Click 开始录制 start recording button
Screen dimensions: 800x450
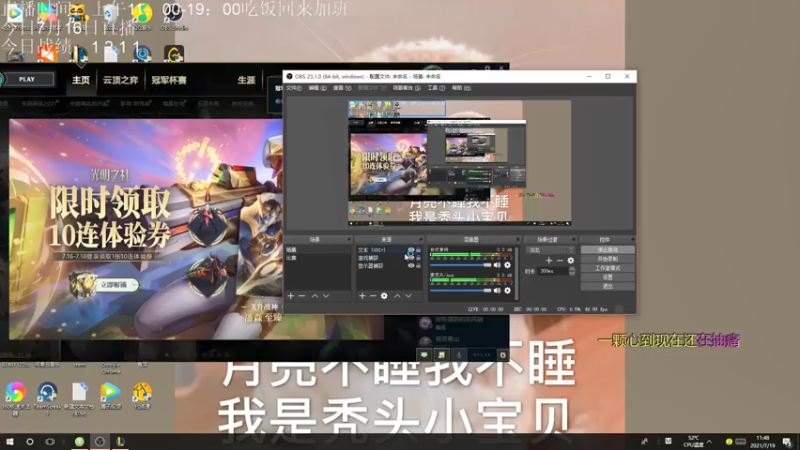point(607,259)
